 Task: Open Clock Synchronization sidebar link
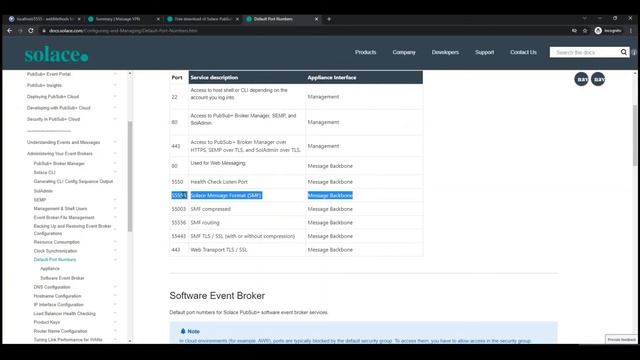point(55,251)
